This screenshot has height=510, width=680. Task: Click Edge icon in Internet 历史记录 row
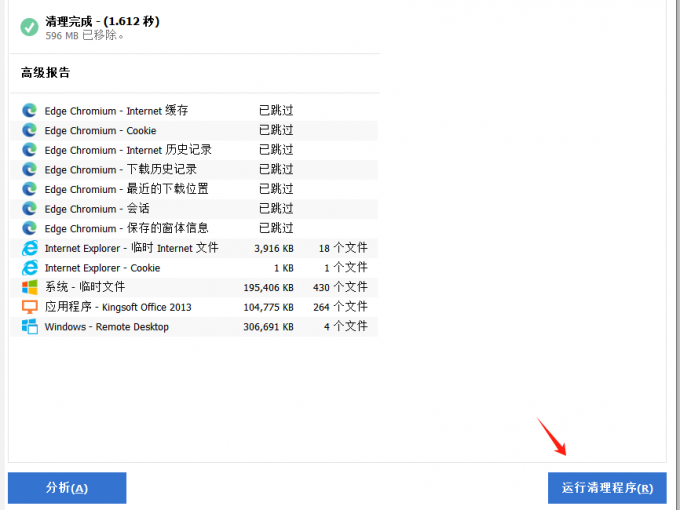tap(29, 150)
